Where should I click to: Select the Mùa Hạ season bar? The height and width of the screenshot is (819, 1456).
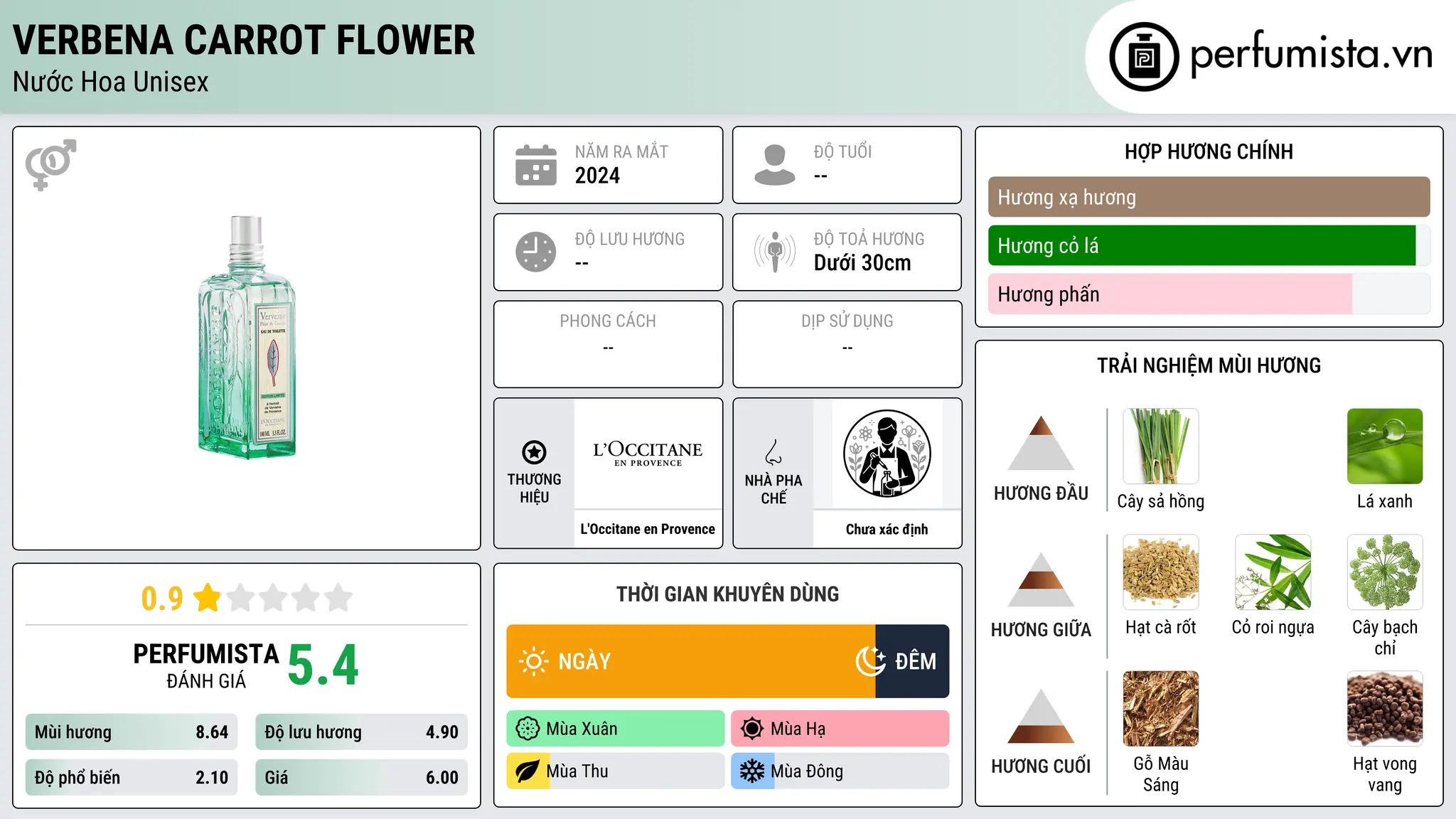tap(840, 729)
